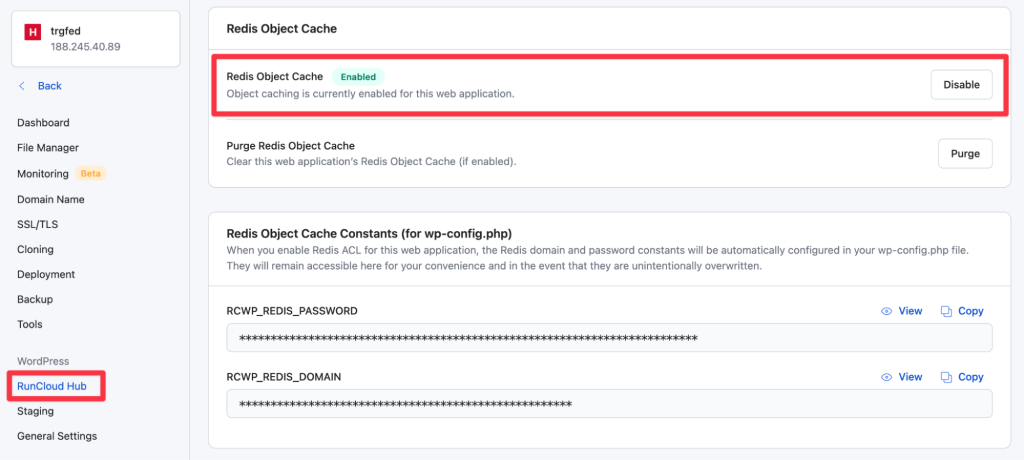The width and height of the screenshot is (1024, 460).
Task: Click the masked Redis password field
Action: [609, 338]
